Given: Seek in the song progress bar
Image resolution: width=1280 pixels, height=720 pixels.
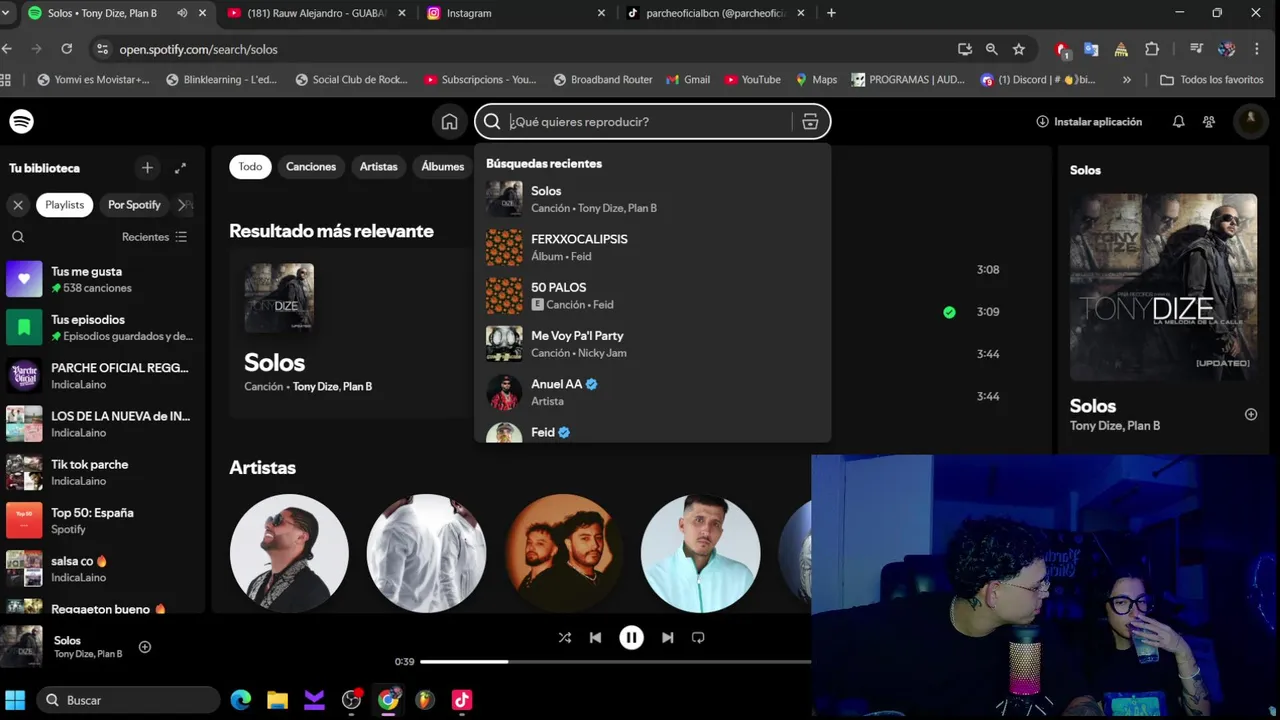Looking at the screenshot, I should (x=615, y=661).
